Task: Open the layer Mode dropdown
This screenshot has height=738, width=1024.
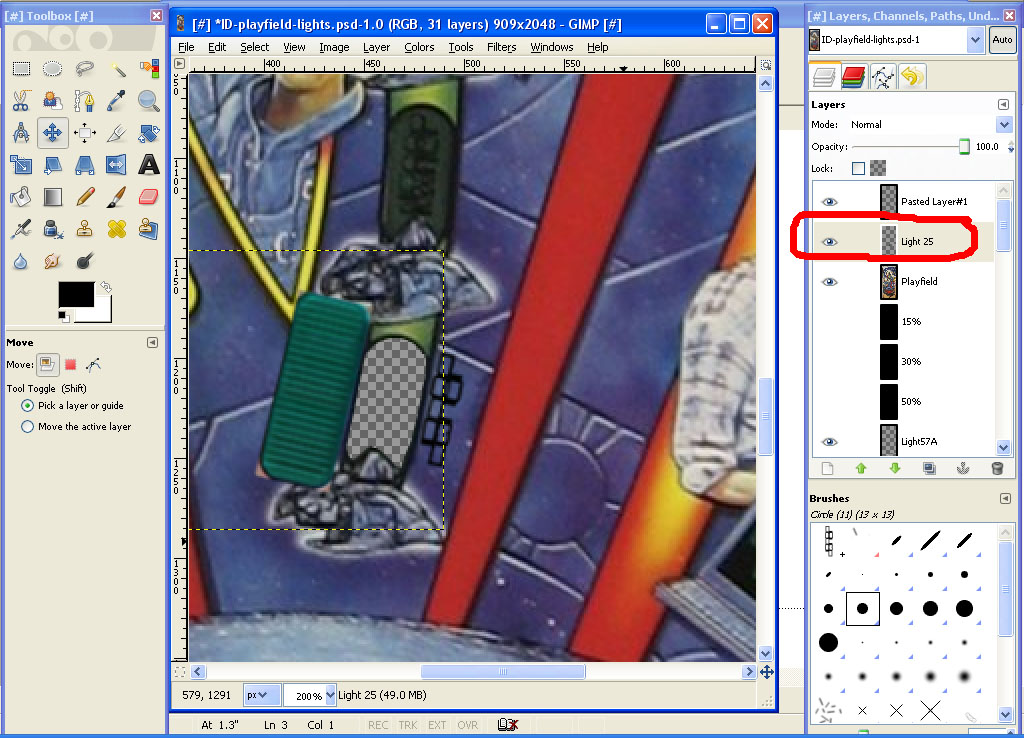Action: (1004, 125)
